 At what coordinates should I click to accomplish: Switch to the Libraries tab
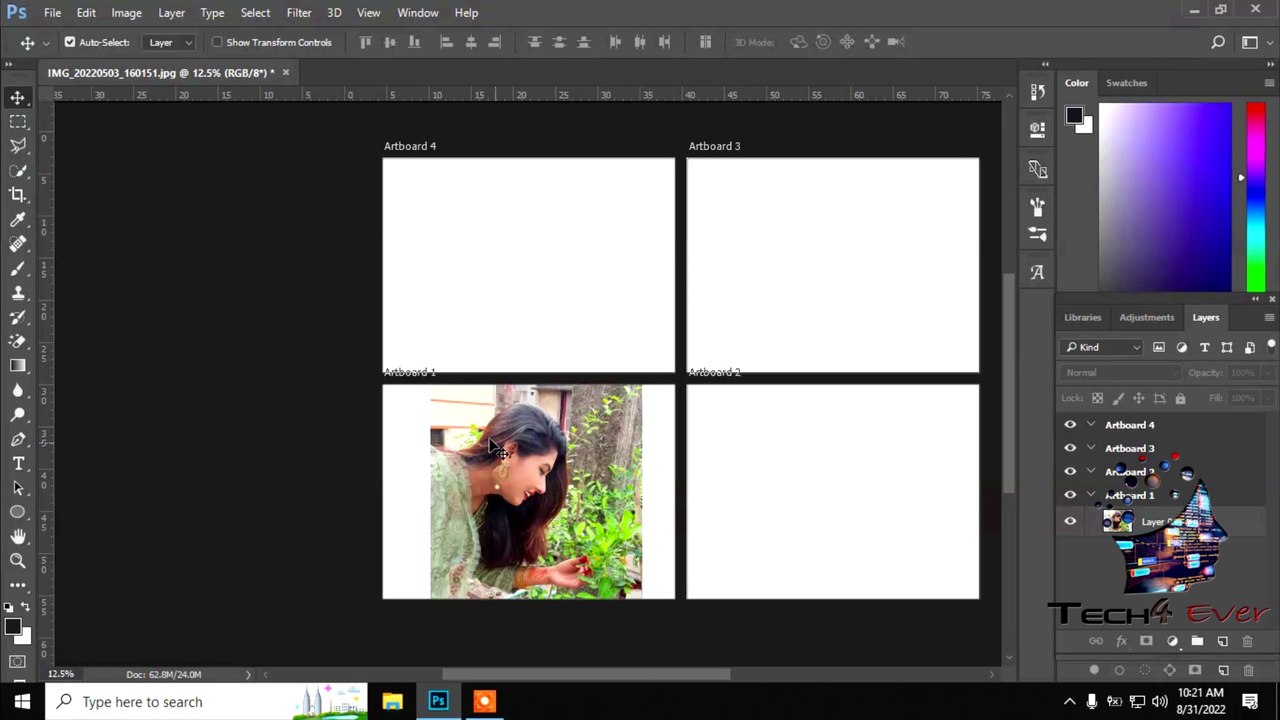pyautogui.click(x=1082, y=317)
